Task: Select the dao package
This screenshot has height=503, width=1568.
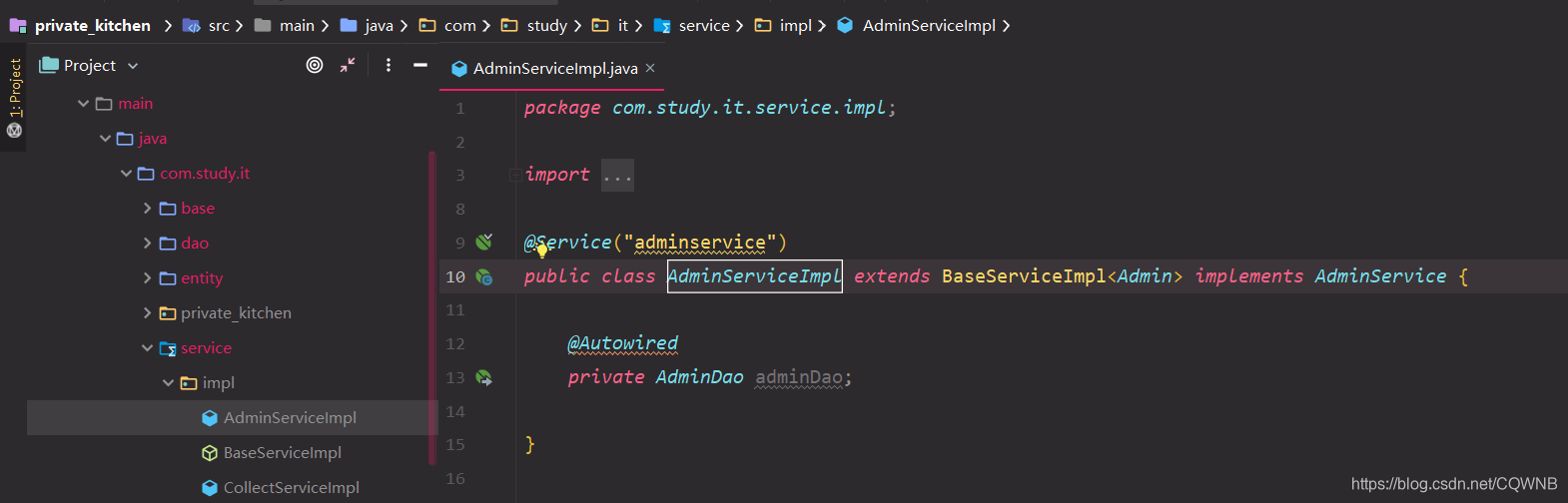Action: (x=232, y=244)
